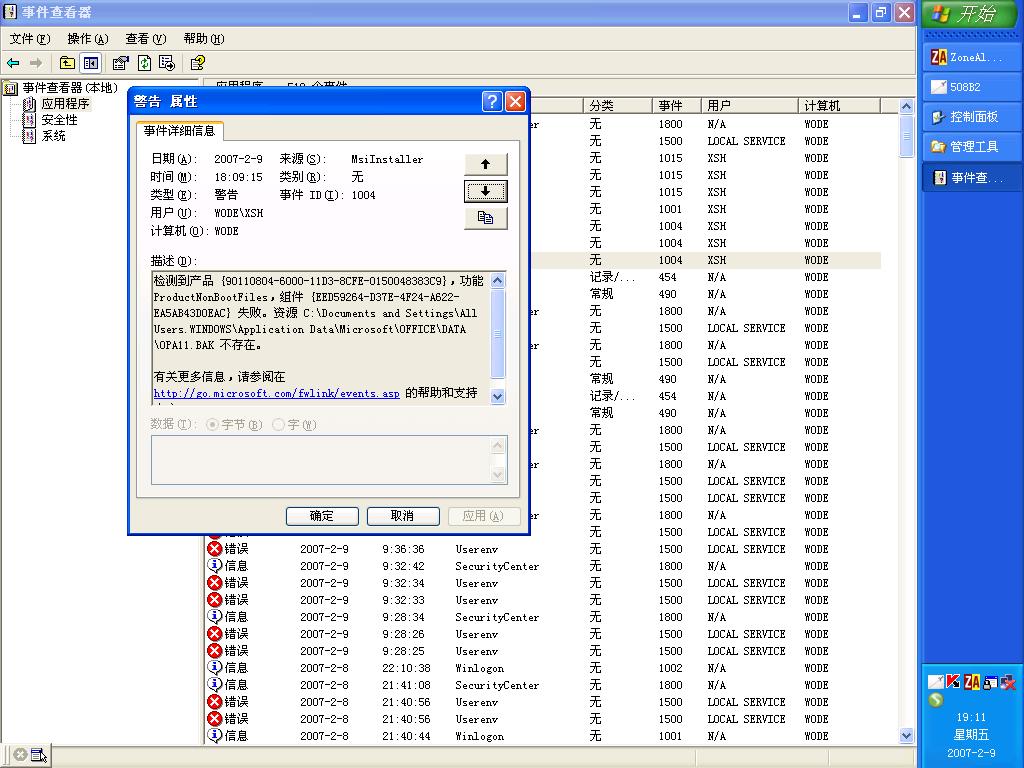Click the description scrollbar thumb

coord(498,334)
